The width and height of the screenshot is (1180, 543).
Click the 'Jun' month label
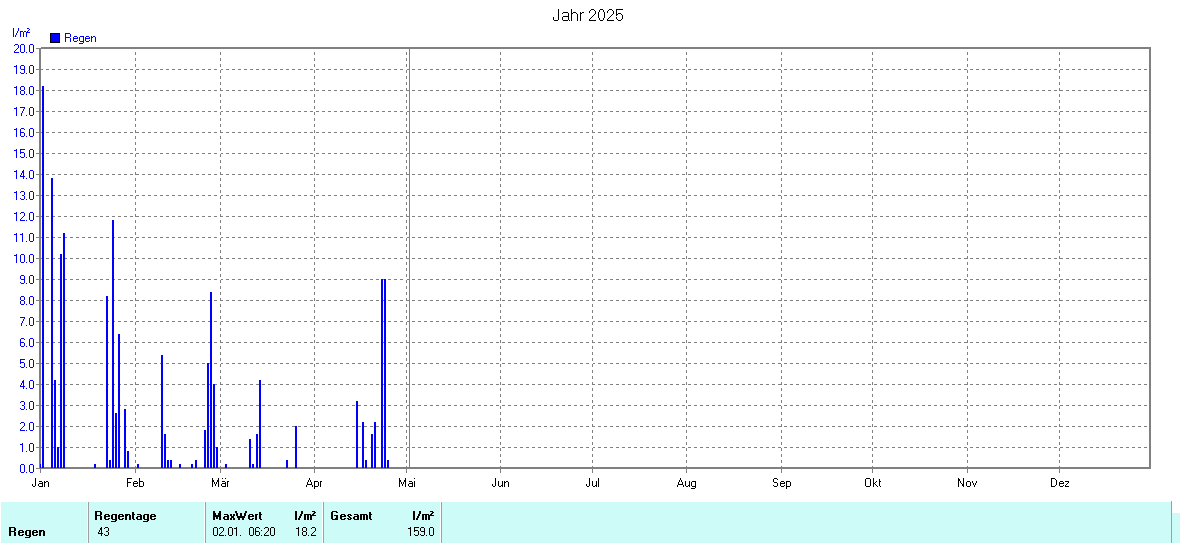click(500, 483)
